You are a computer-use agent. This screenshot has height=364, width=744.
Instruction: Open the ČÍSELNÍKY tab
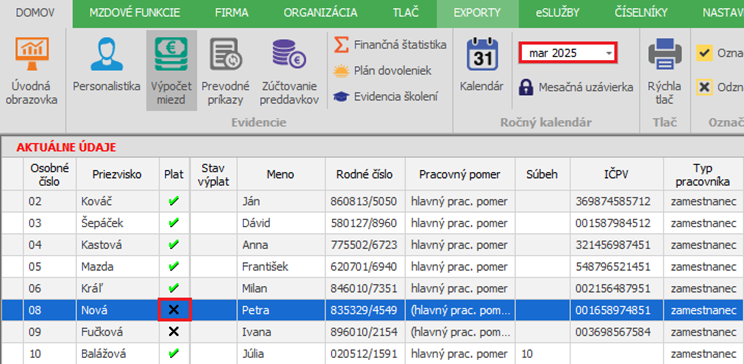point(641,13)
